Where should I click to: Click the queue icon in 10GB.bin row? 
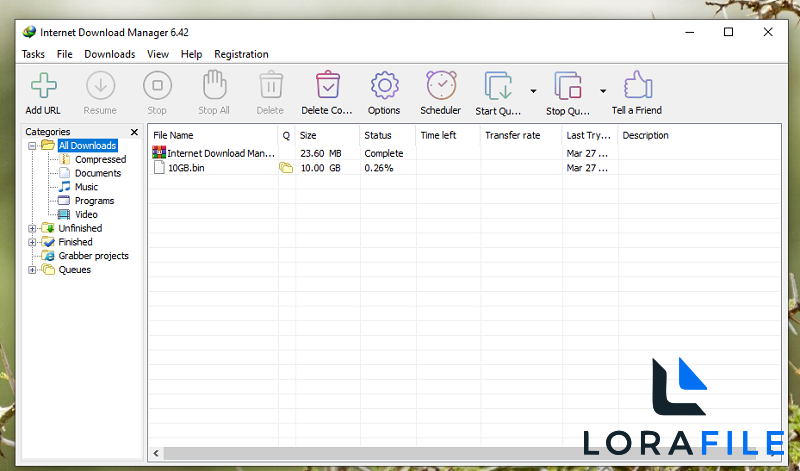click(x=286, y=167)
